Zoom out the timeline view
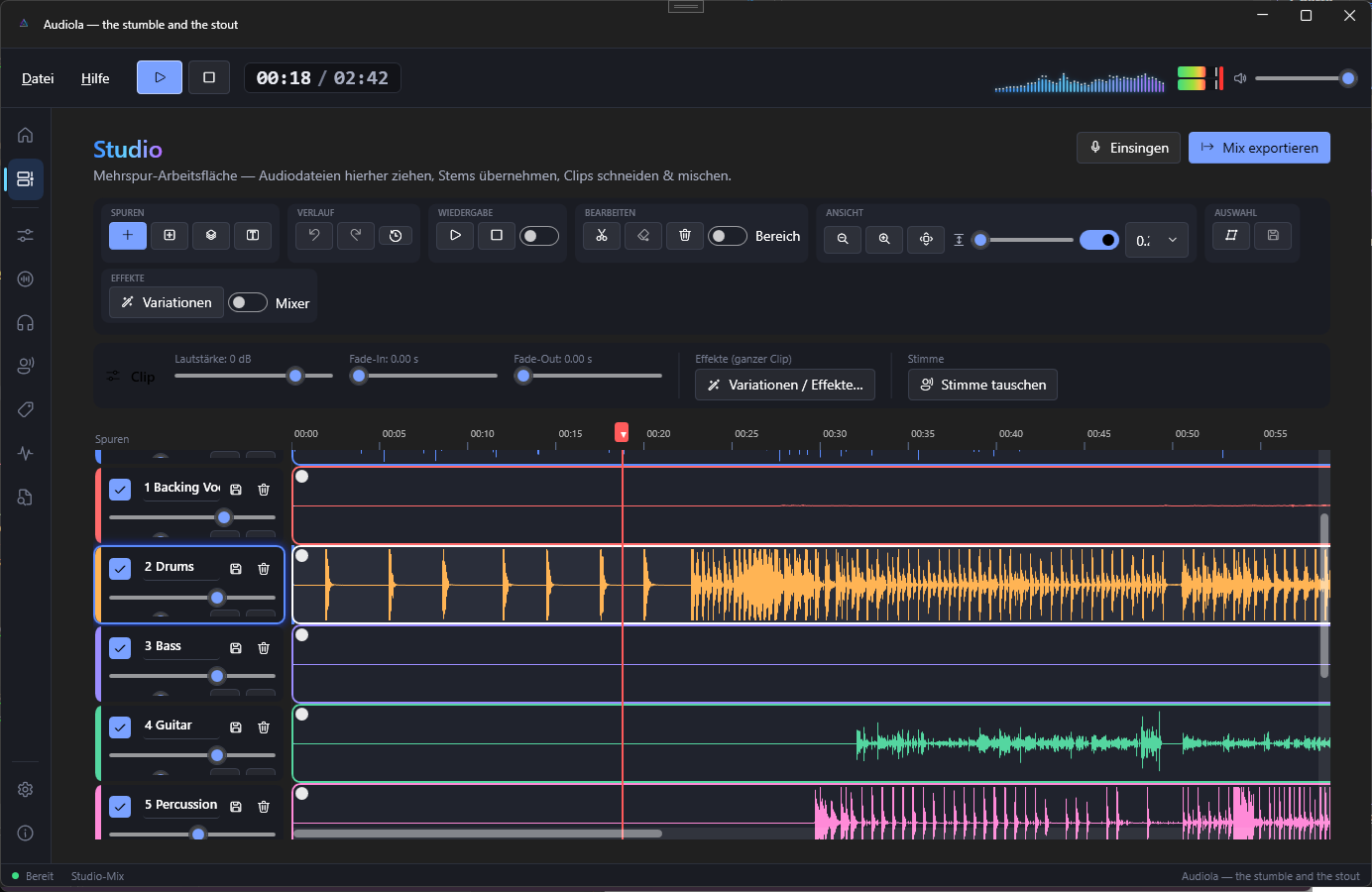1372x892 pixels. pyautogui.click(x=843, y=239)
